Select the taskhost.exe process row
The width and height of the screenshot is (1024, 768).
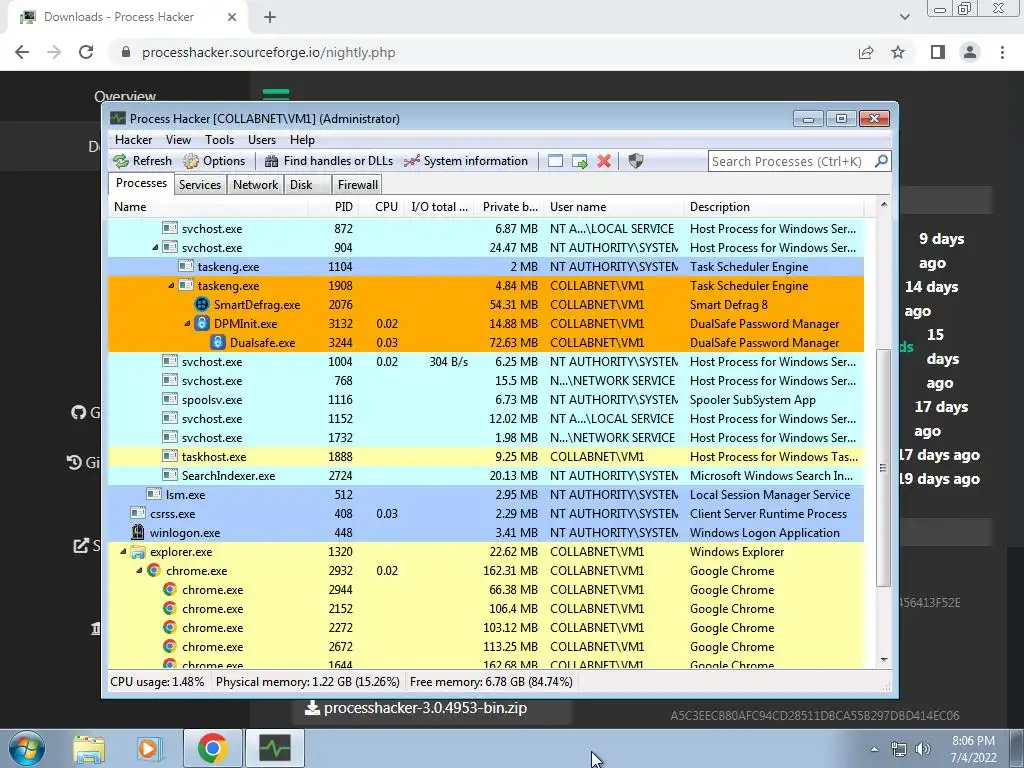tap(486, 456)
